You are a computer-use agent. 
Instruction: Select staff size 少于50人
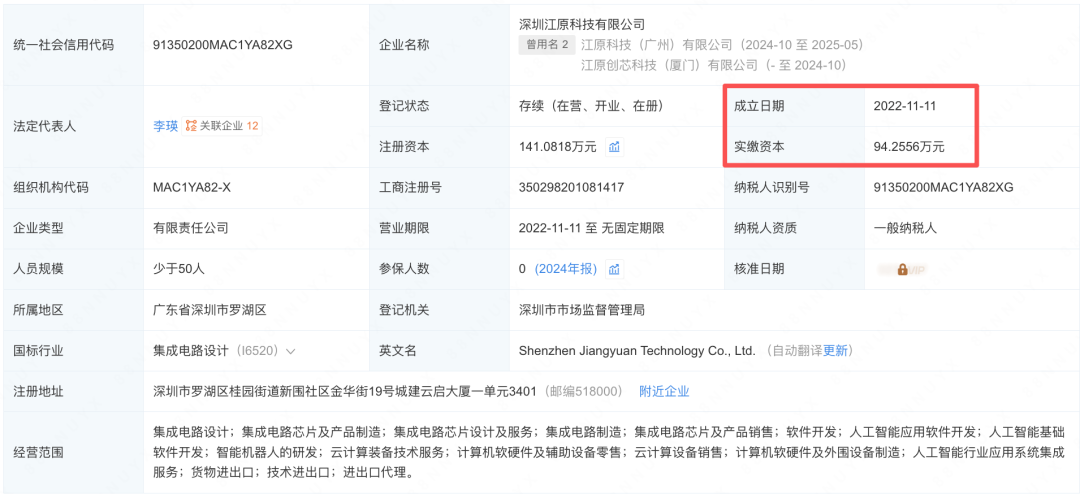tap(178, 269)
